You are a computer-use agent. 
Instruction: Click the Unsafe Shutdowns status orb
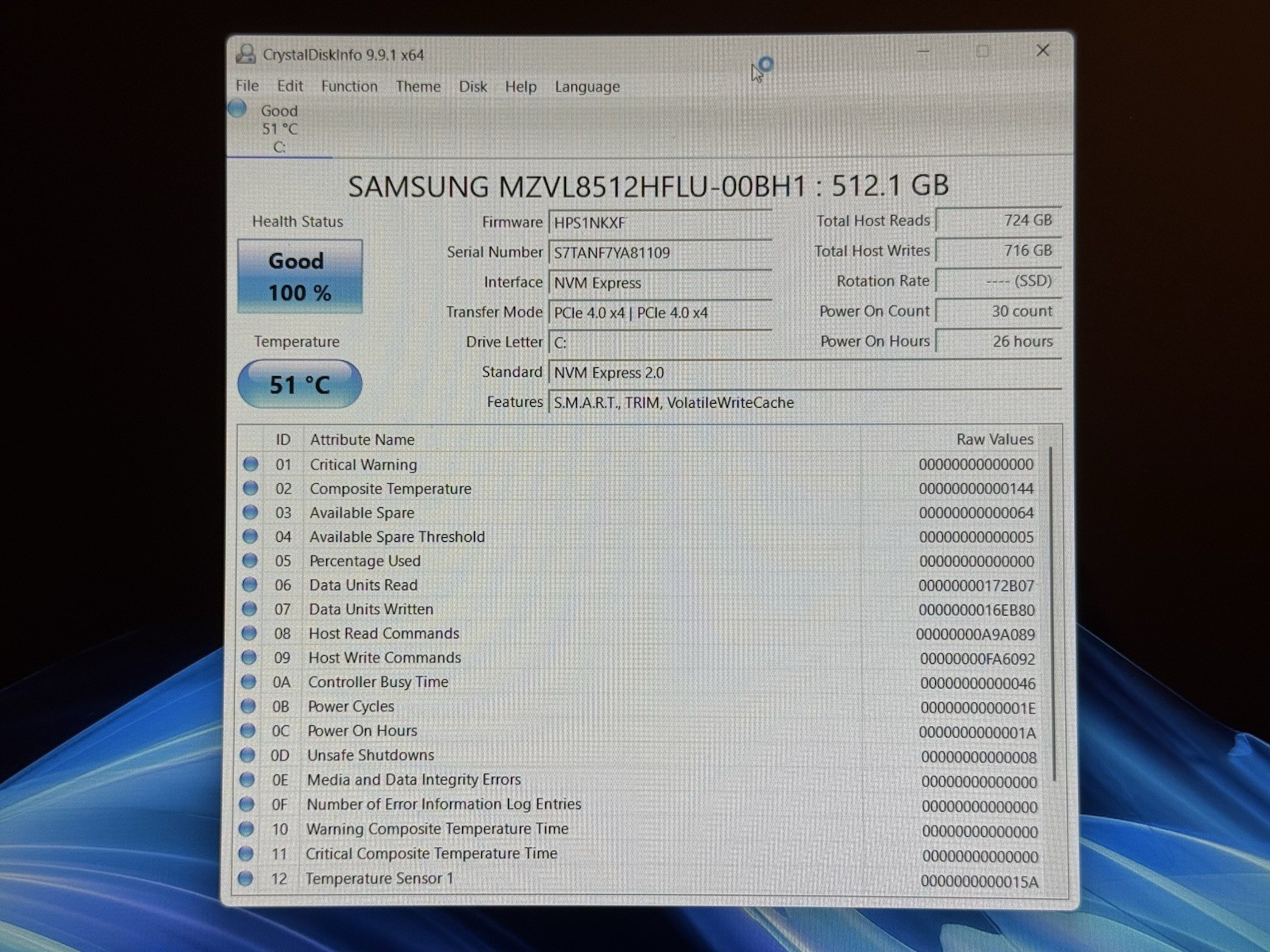[x=248, y=754]
